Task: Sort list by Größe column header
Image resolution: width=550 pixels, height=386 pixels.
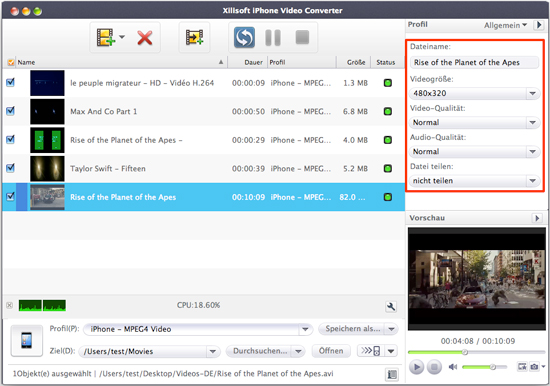Action: point(354,62)
